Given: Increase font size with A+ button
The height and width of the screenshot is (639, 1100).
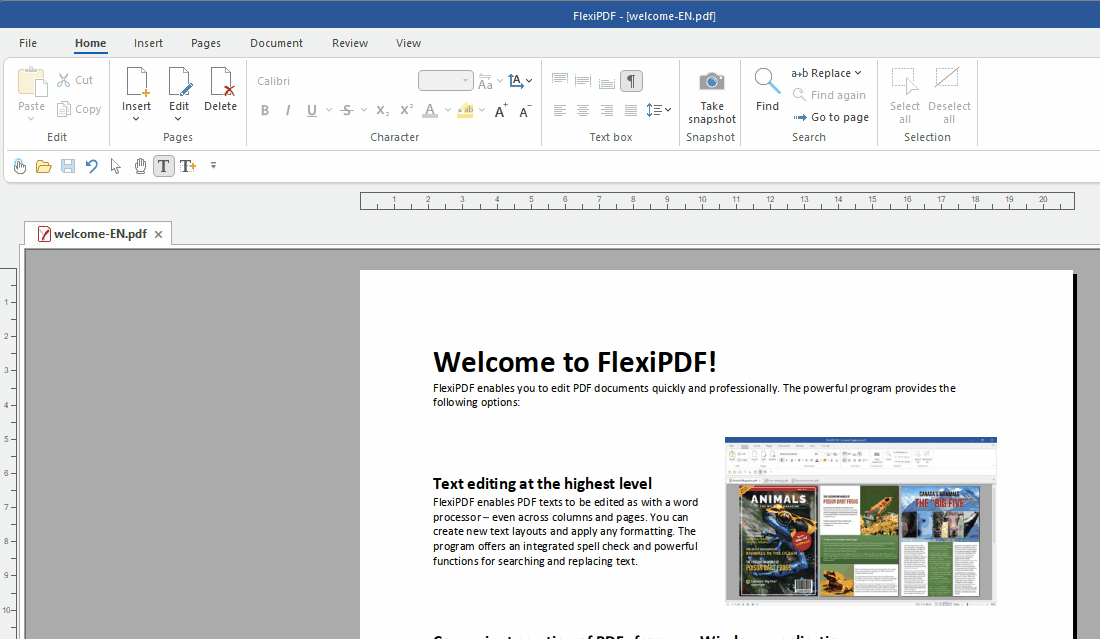Looking at the screenshot, I should pyautogui.click(x=501, y=110).
